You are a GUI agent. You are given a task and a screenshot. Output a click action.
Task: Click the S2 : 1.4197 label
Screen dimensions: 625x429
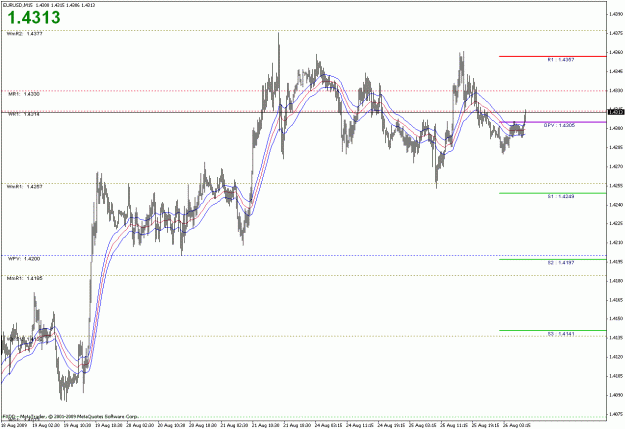(x=561, y=263)
